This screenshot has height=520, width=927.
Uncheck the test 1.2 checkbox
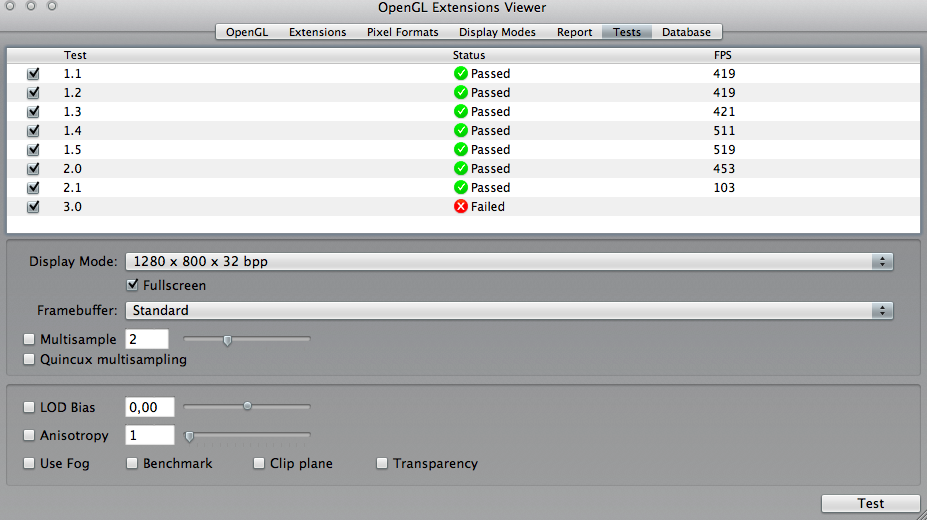(33, 93)
